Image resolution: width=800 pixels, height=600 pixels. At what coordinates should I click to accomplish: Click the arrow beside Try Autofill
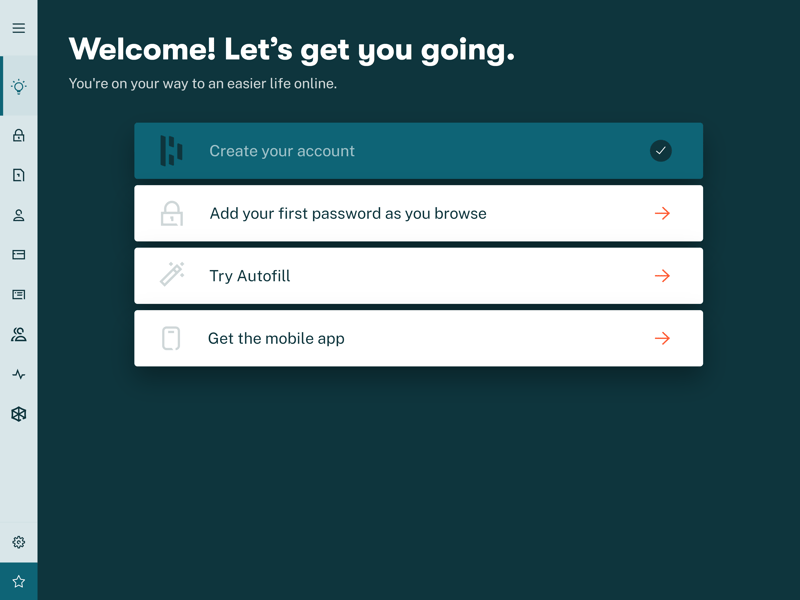(662, 276)
